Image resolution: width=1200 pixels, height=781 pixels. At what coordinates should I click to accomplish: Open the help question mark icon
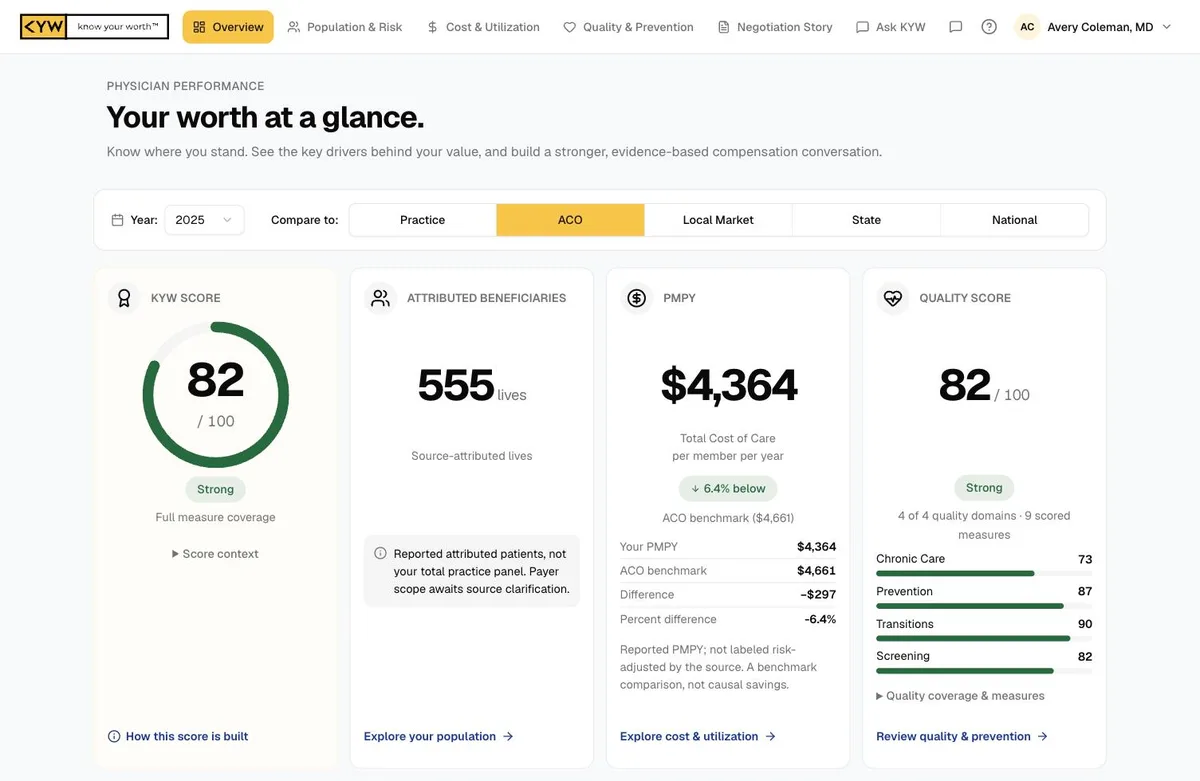tap(989, 27)
